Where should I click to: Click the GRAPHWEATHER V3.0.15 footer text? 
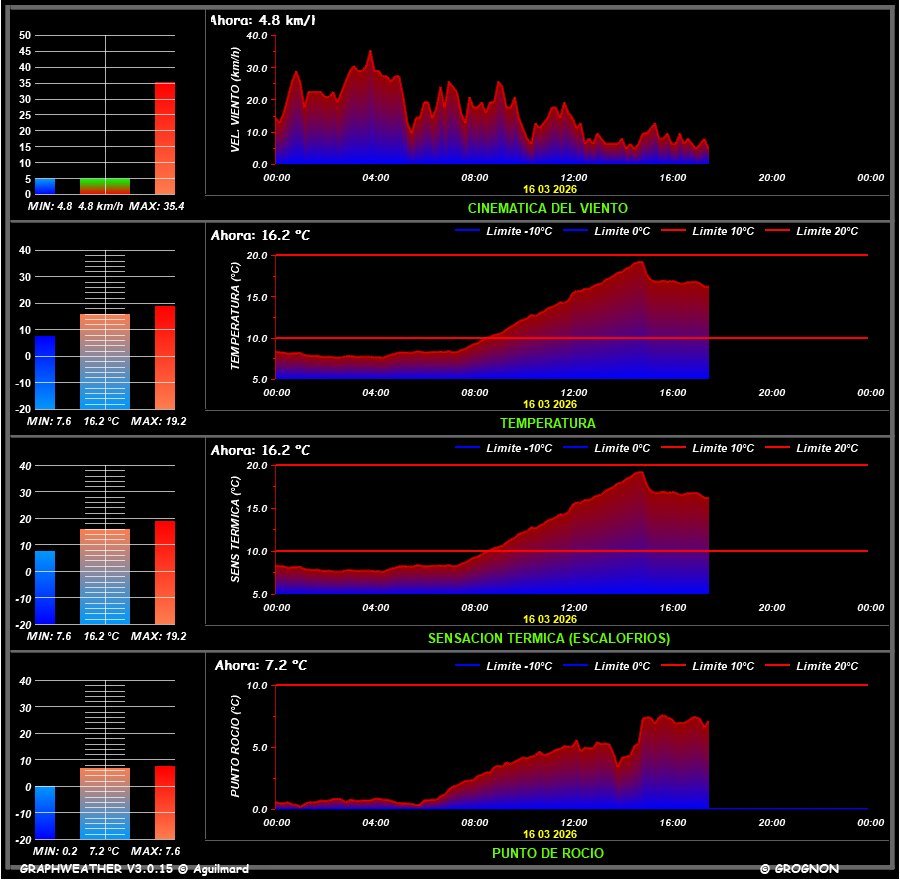tap(134, 869)
